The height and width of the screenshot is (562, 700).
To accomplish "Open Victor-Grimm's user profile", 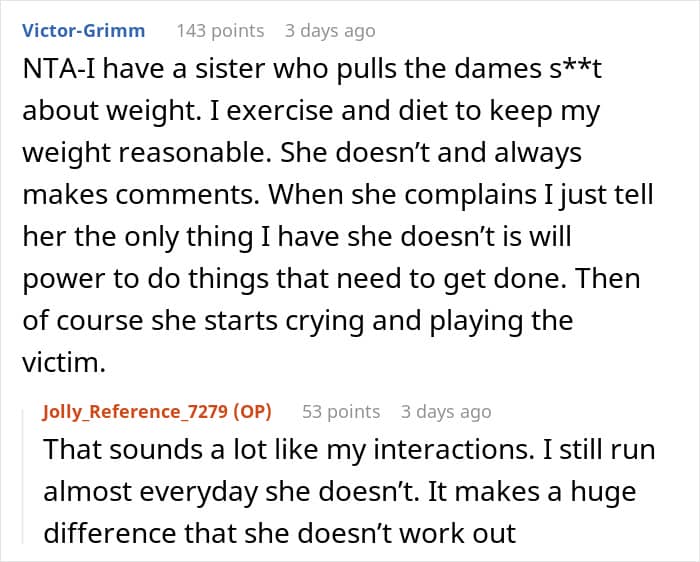I will click(x=83, y=30).
